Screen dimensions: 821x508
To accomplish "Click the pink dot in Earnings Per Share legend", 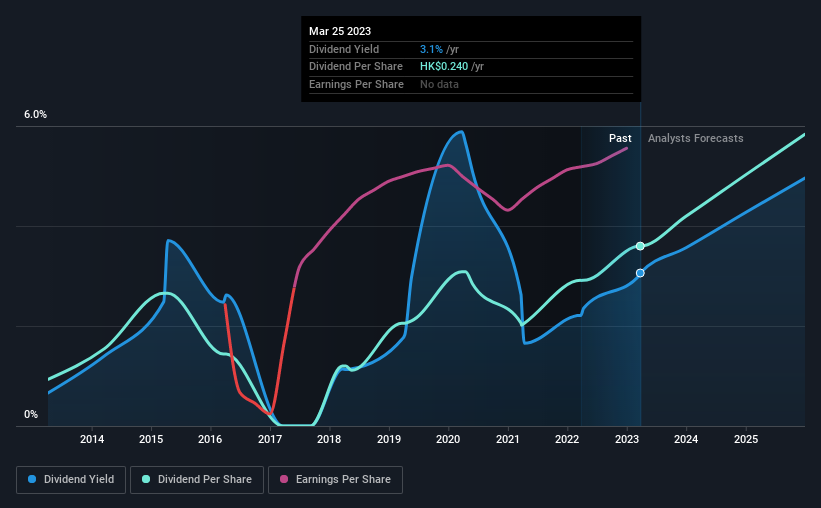I will click(x=284, y=479).
